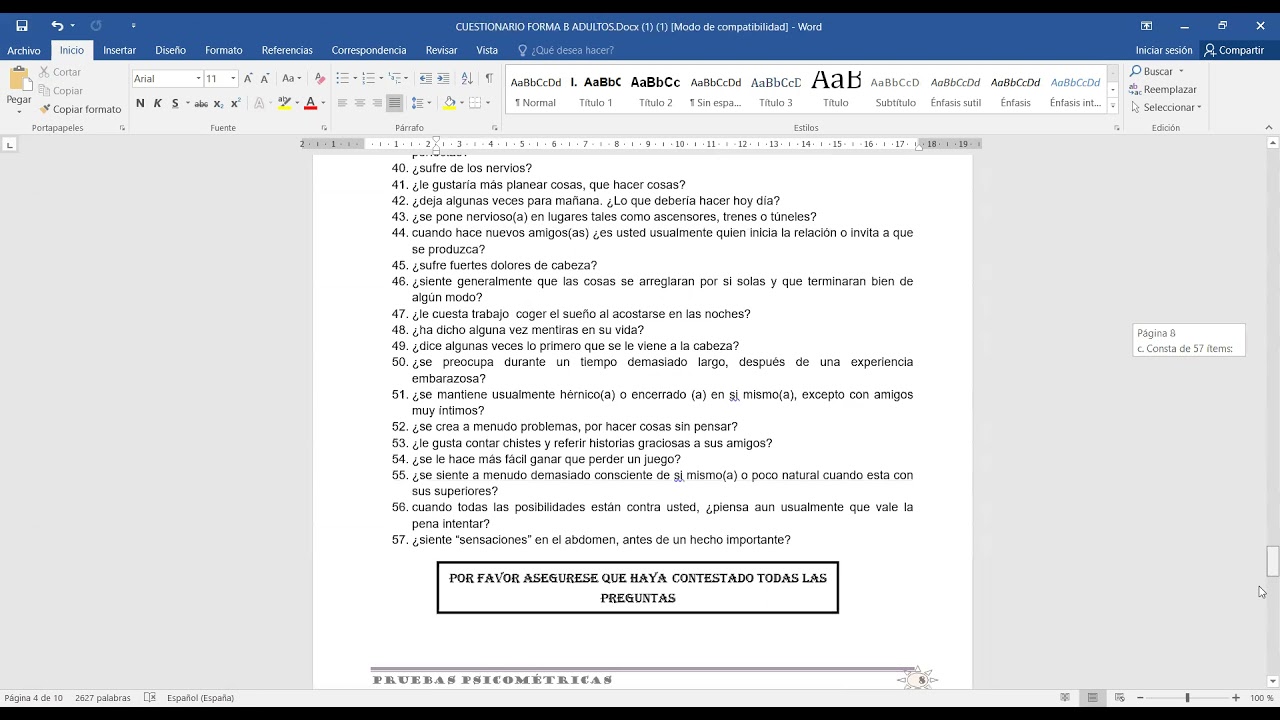Zoom in with the plus icon

pos(1236,697)
